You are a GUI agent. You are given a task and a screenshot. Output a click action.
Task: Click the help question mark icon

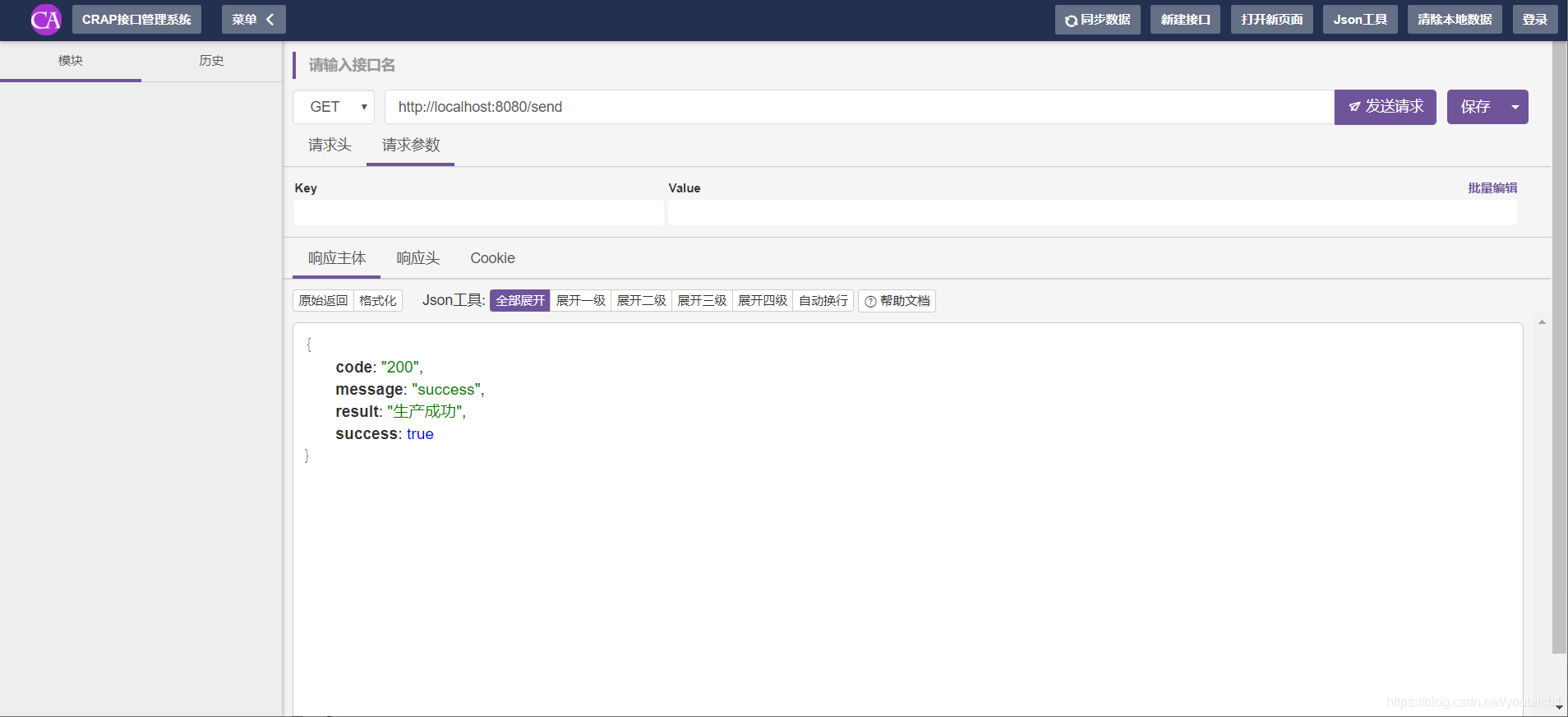pos(870,302)
